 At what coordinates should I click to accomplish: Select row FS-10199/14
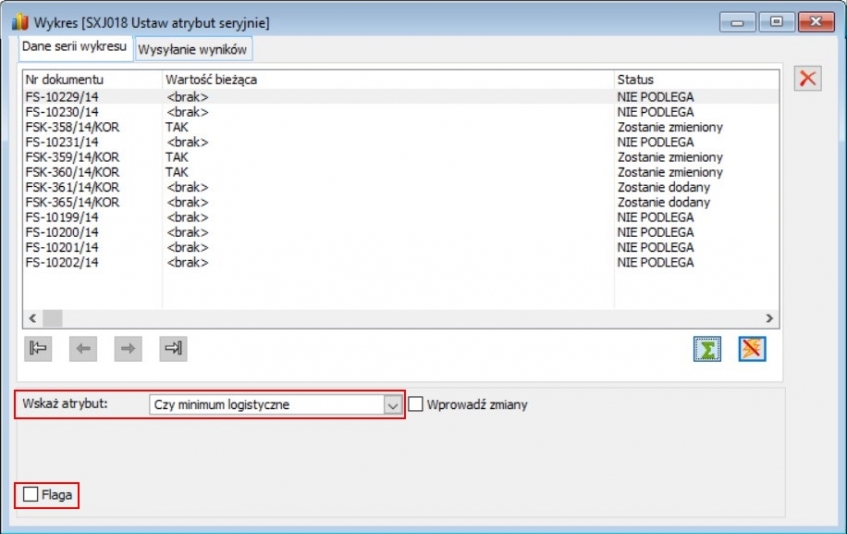pos(401,217)
